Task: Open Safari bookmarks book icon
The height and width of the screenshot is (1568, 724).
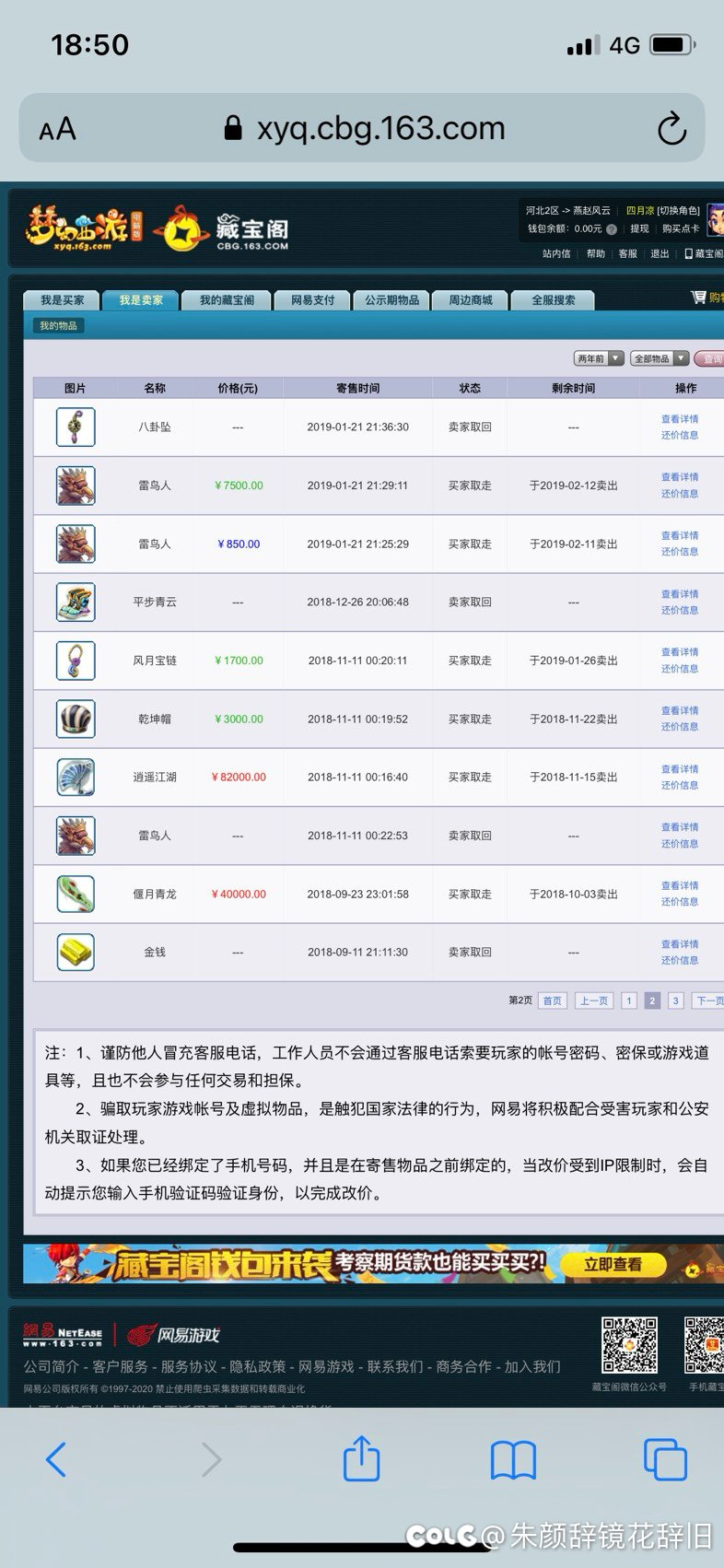Action: (x=513, y=1459)
